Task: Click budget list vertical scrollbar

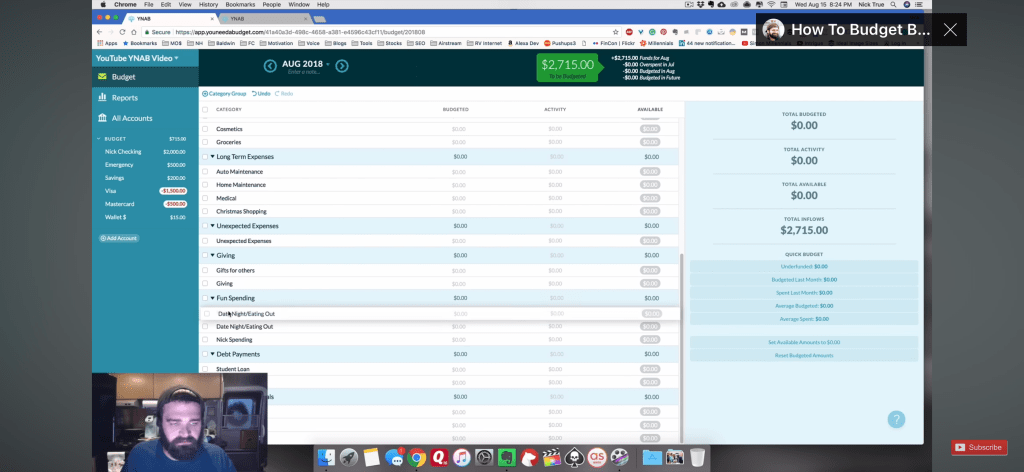Action: [x=681, y=347]
